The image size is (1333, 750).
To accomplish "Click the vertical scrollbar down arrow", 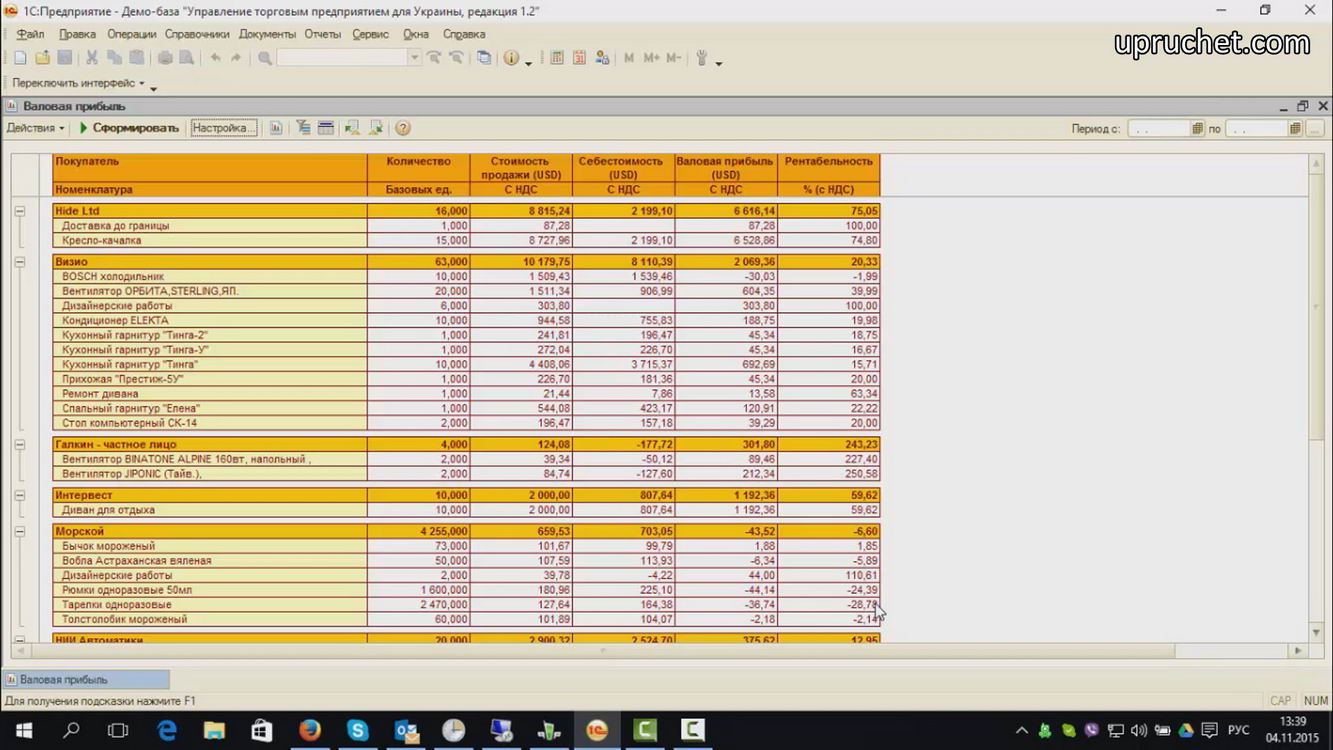I will point(1317,632).
